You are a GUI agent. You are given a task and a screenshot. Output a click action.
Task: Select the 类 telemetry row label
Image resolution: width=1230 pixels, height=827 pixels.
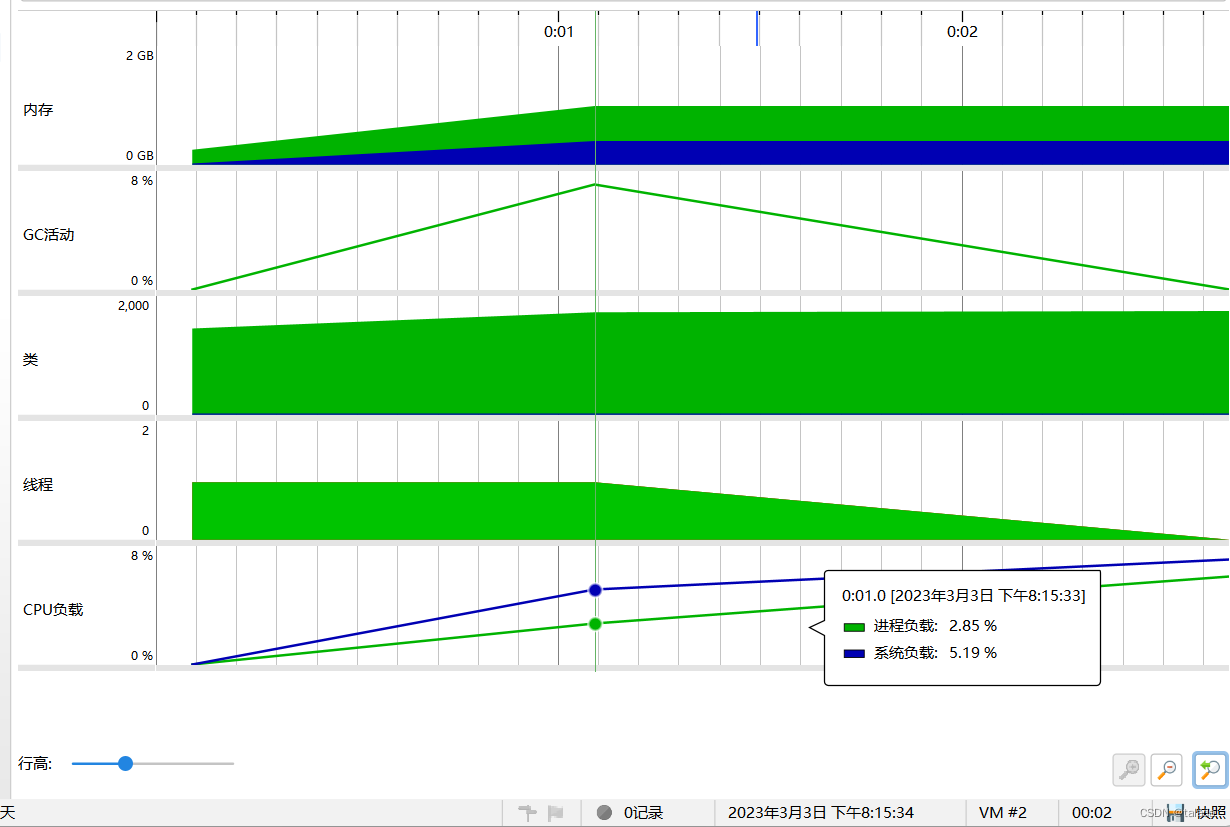point(31,359)
